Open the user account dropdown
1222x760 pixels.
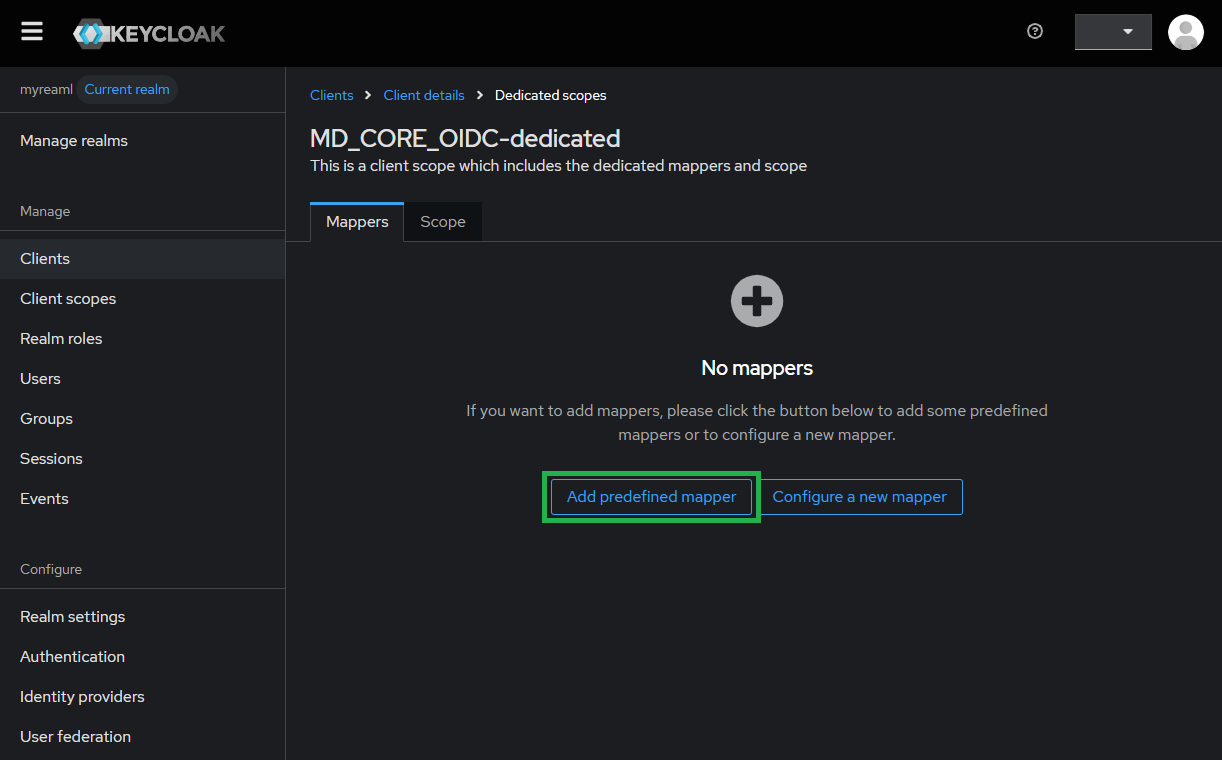pos(1113,32)
